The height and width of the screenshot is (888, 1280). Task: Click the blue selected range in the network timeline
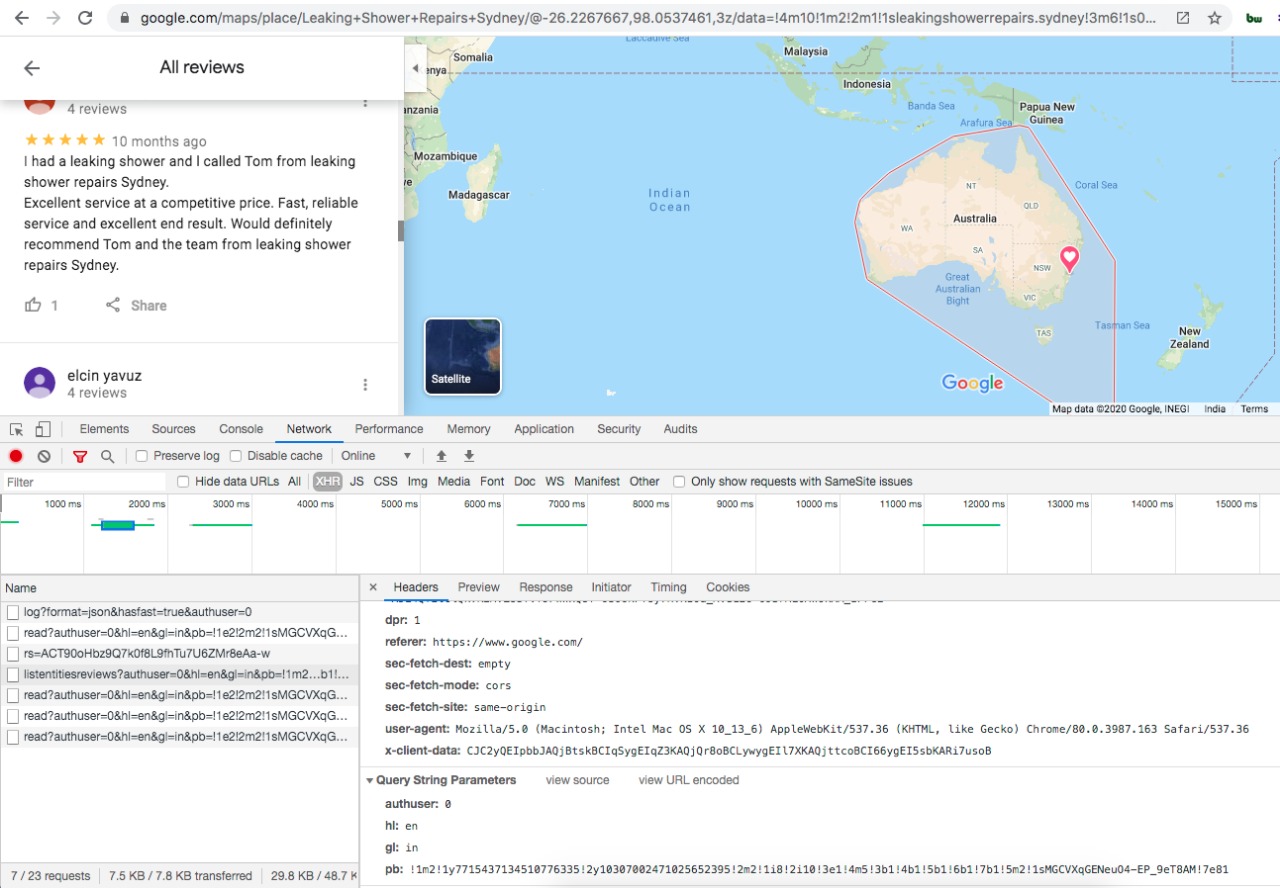point(118,525)
